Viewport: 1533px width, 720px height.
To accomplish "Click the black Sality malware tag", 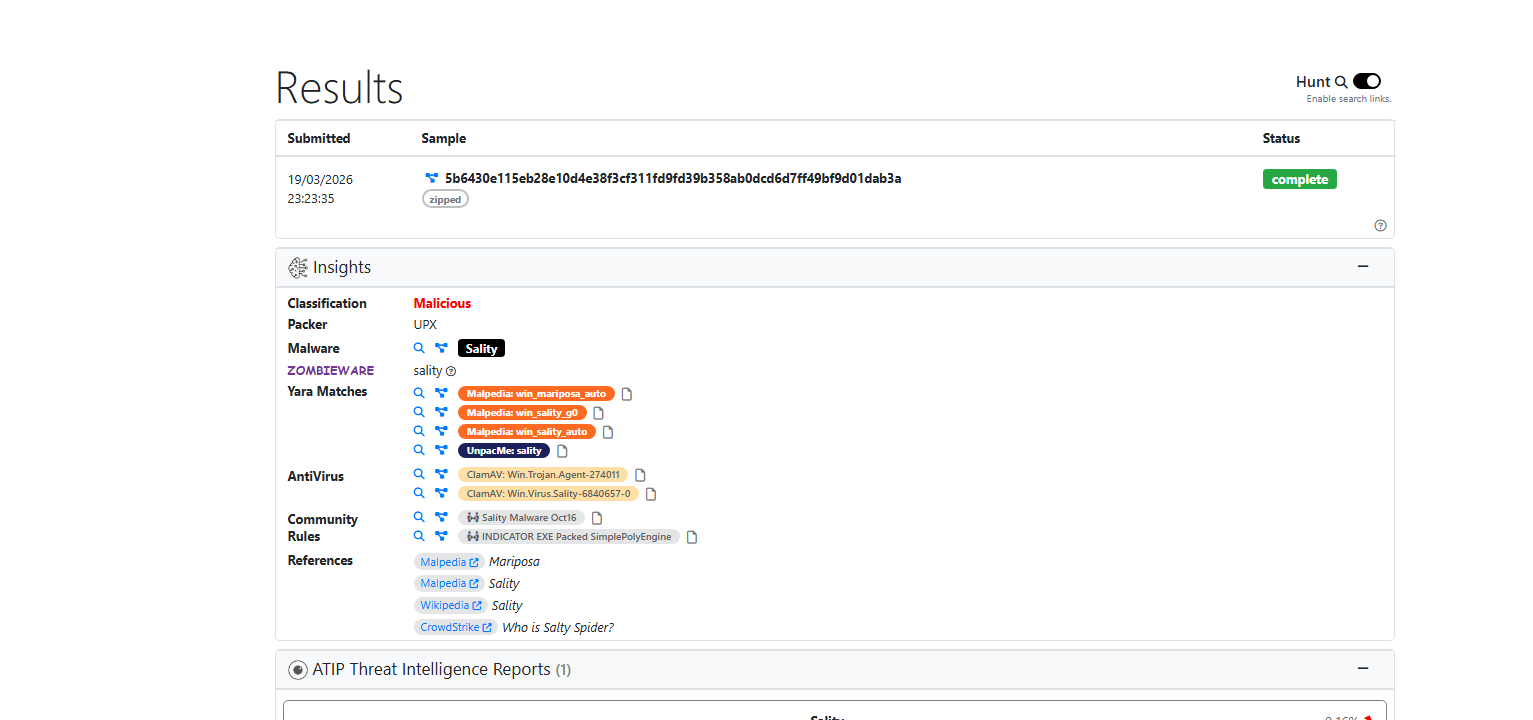I will pyautogui.click(x=481, y=349).
